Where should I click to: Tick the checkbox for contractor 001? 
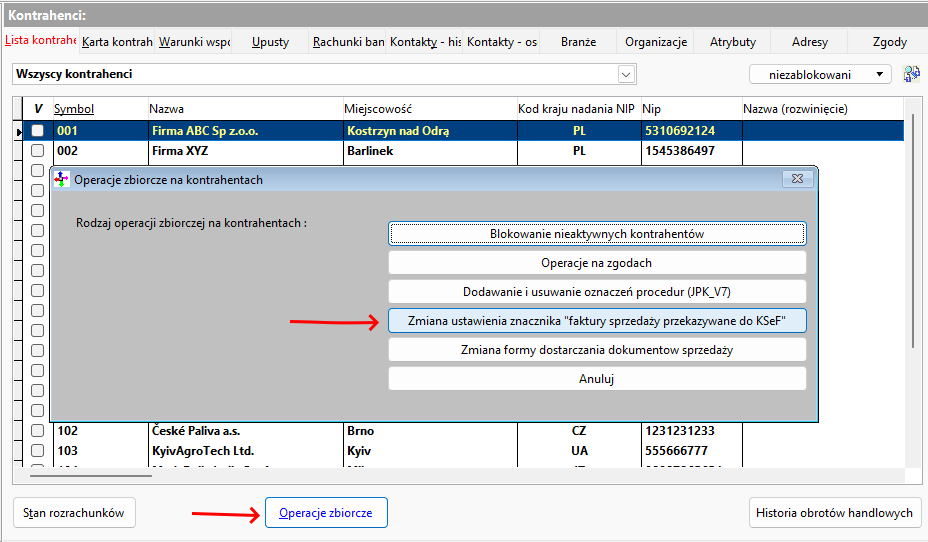click(x=38, y=131)
